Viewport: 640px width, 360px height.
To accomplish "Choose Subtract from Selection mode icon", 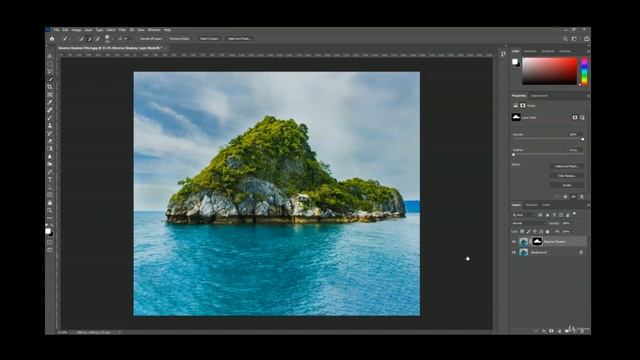I will tap(98, 39).
